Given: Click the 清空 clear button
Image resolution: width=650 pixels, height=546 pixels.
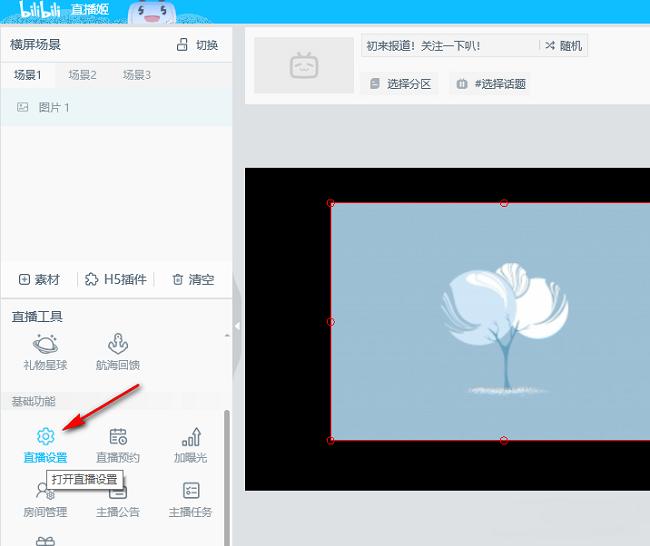Looking at the screenshot, I should (x=193, y=280).
